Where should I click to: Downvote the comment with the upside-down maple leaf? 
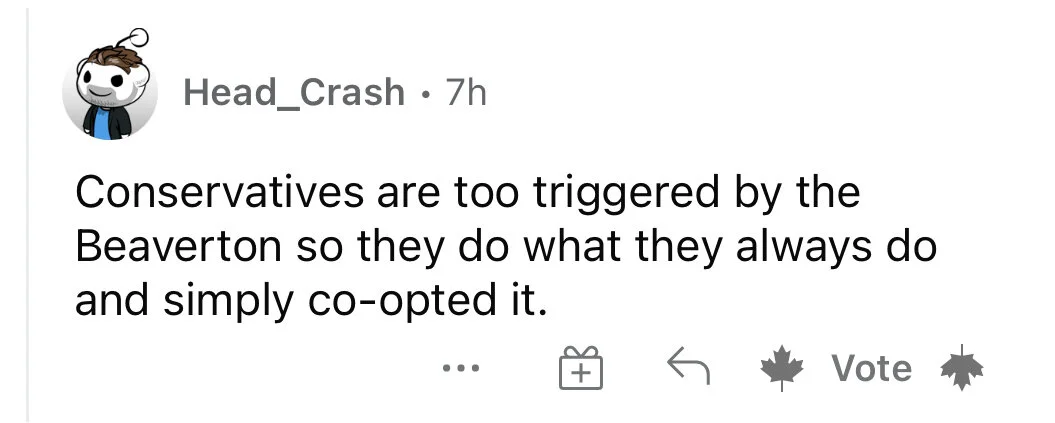pos(962,367)
